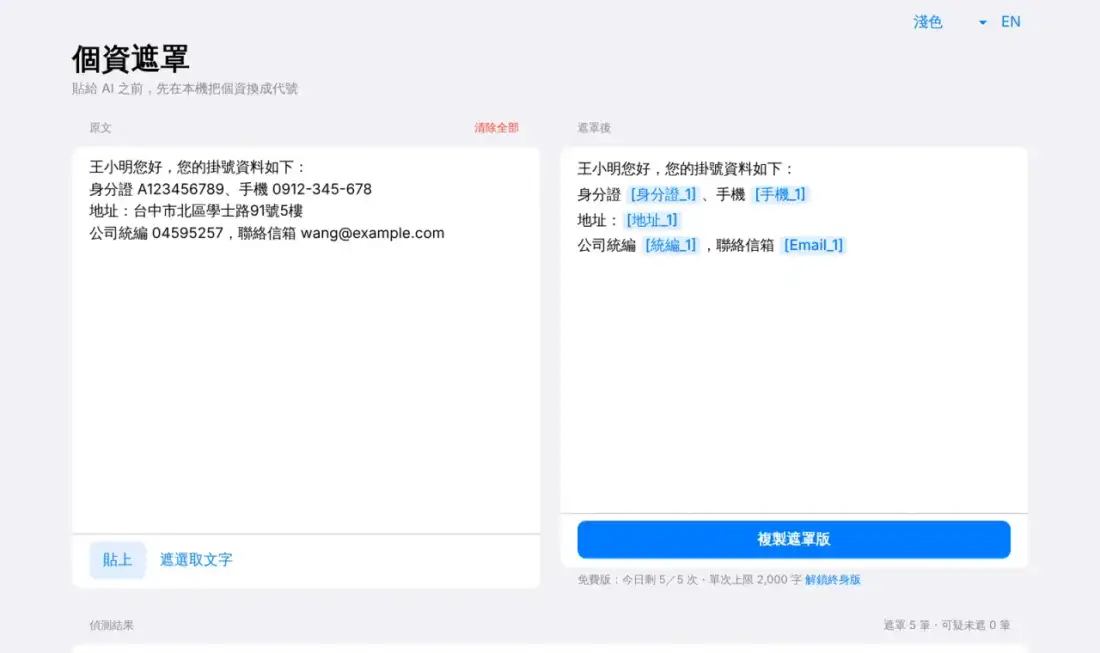1100x653 pixels.
Task: Click the [身分證_1] token
Action: click(663, 194)
